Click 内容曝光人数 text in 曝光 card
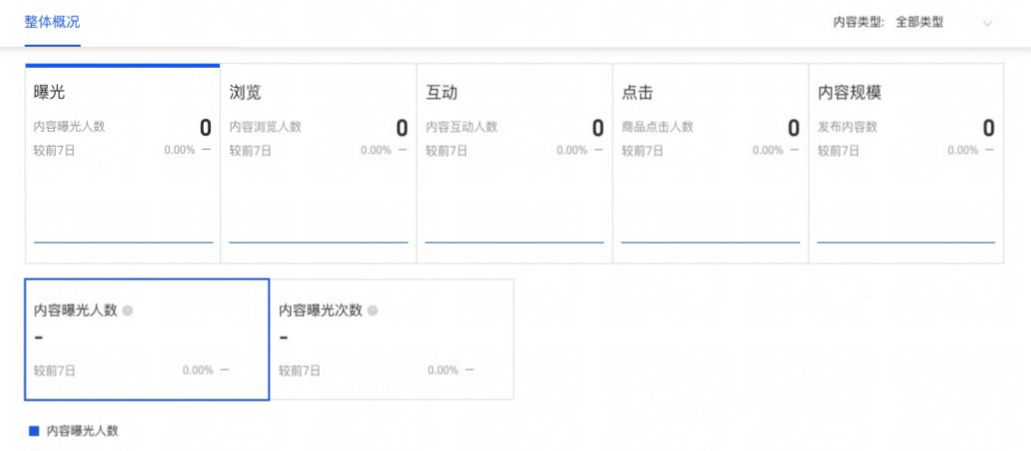 point(69,127)
